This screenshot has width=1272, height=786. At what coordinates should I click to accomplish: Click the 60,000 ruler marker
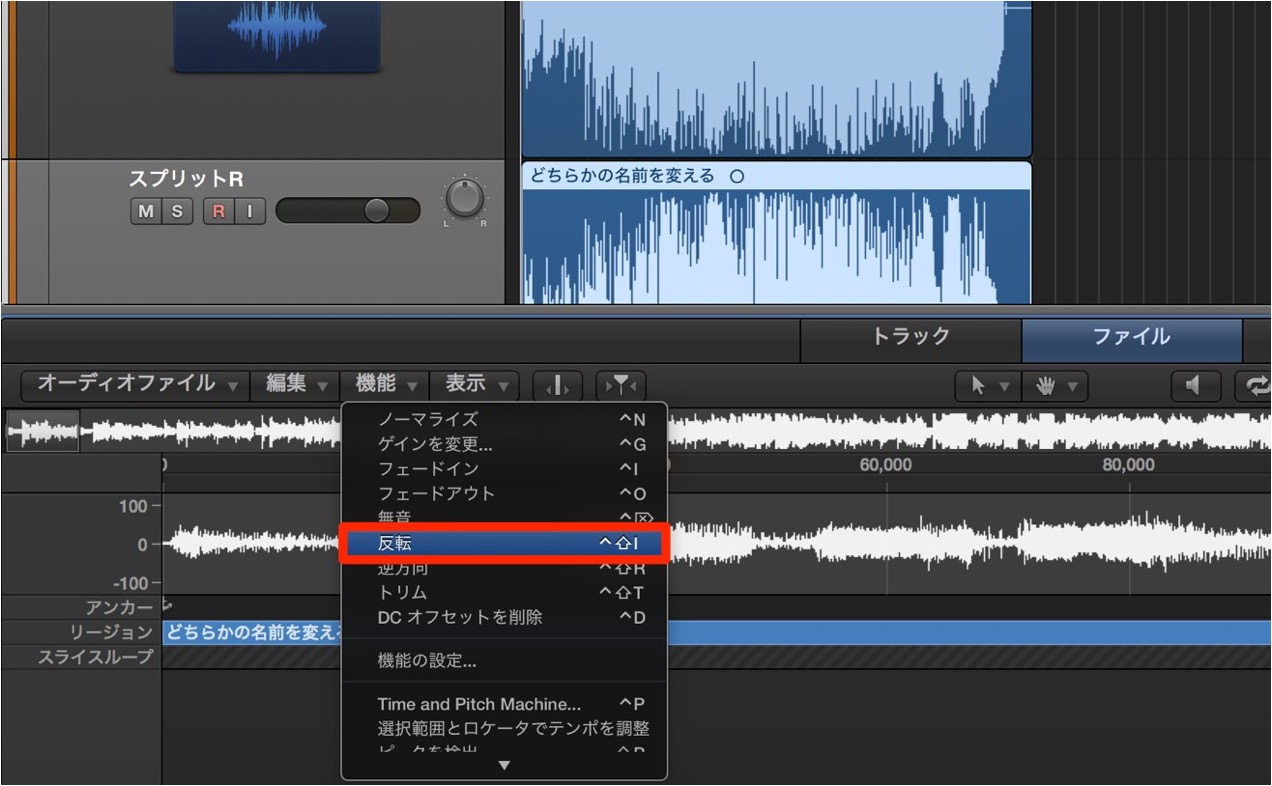pos(886,465)
